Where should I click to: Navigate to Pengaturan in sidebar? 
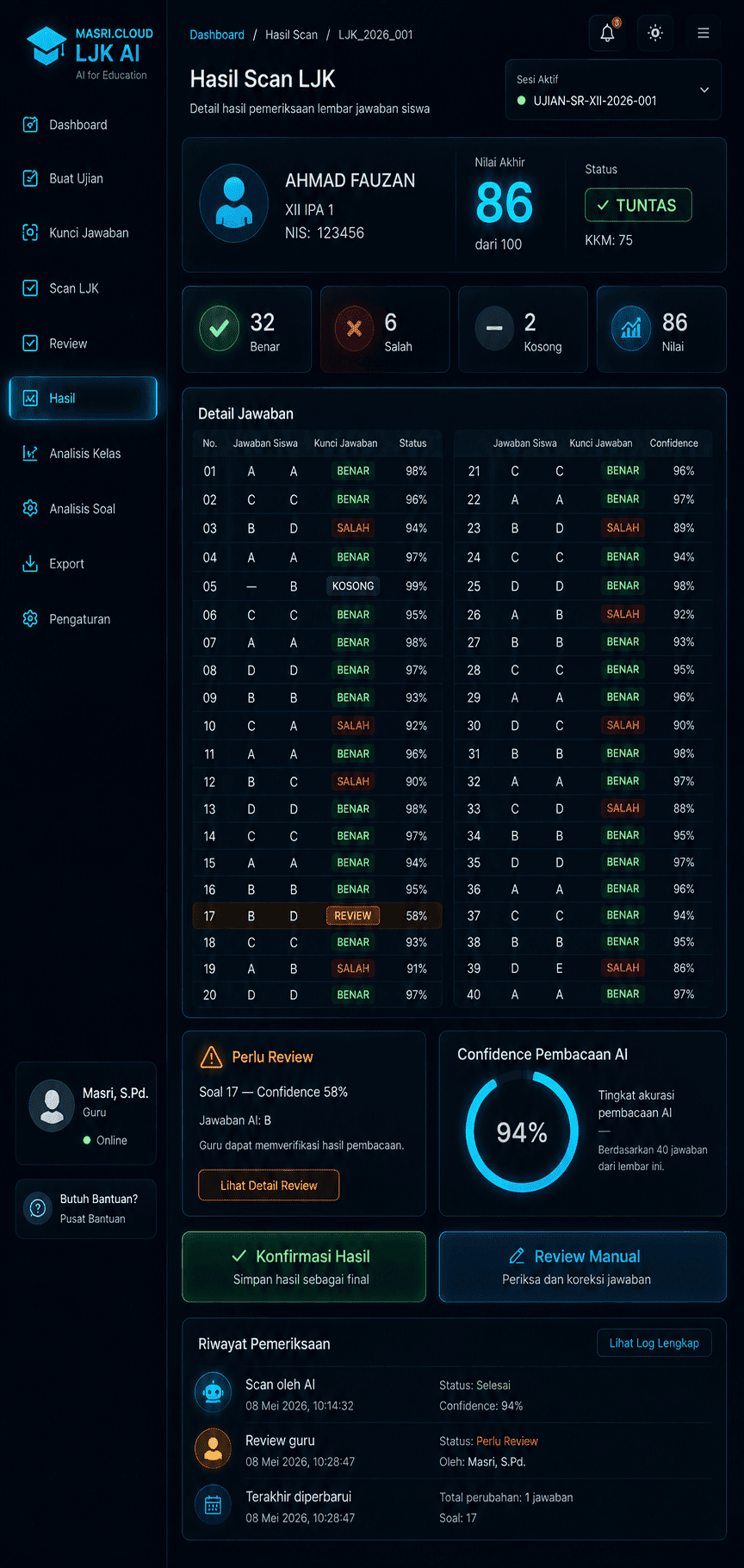pyautogui.click(x=83, y=618)
